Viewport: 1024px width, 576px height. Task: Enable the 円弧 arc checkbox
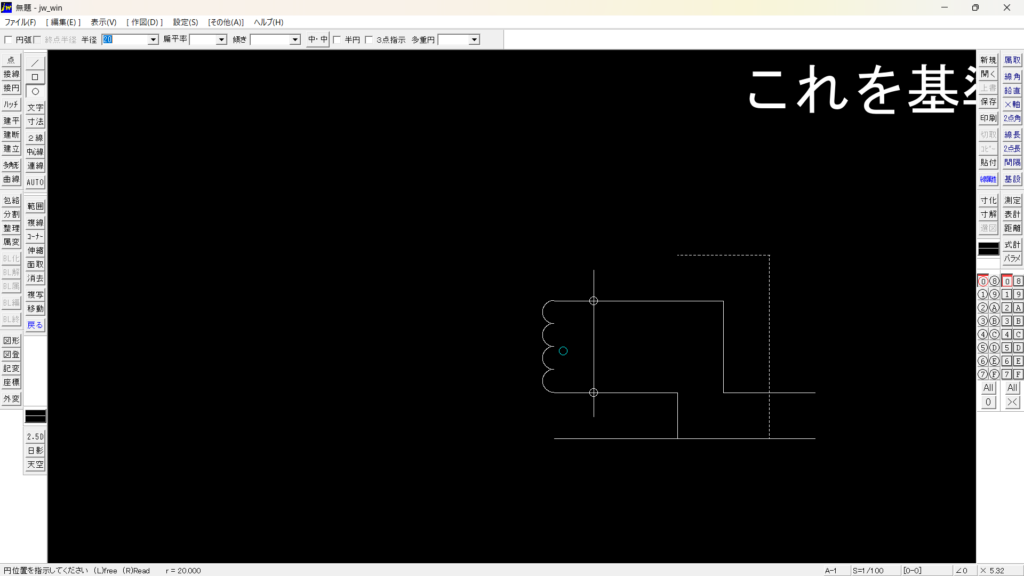click(9, 40)
